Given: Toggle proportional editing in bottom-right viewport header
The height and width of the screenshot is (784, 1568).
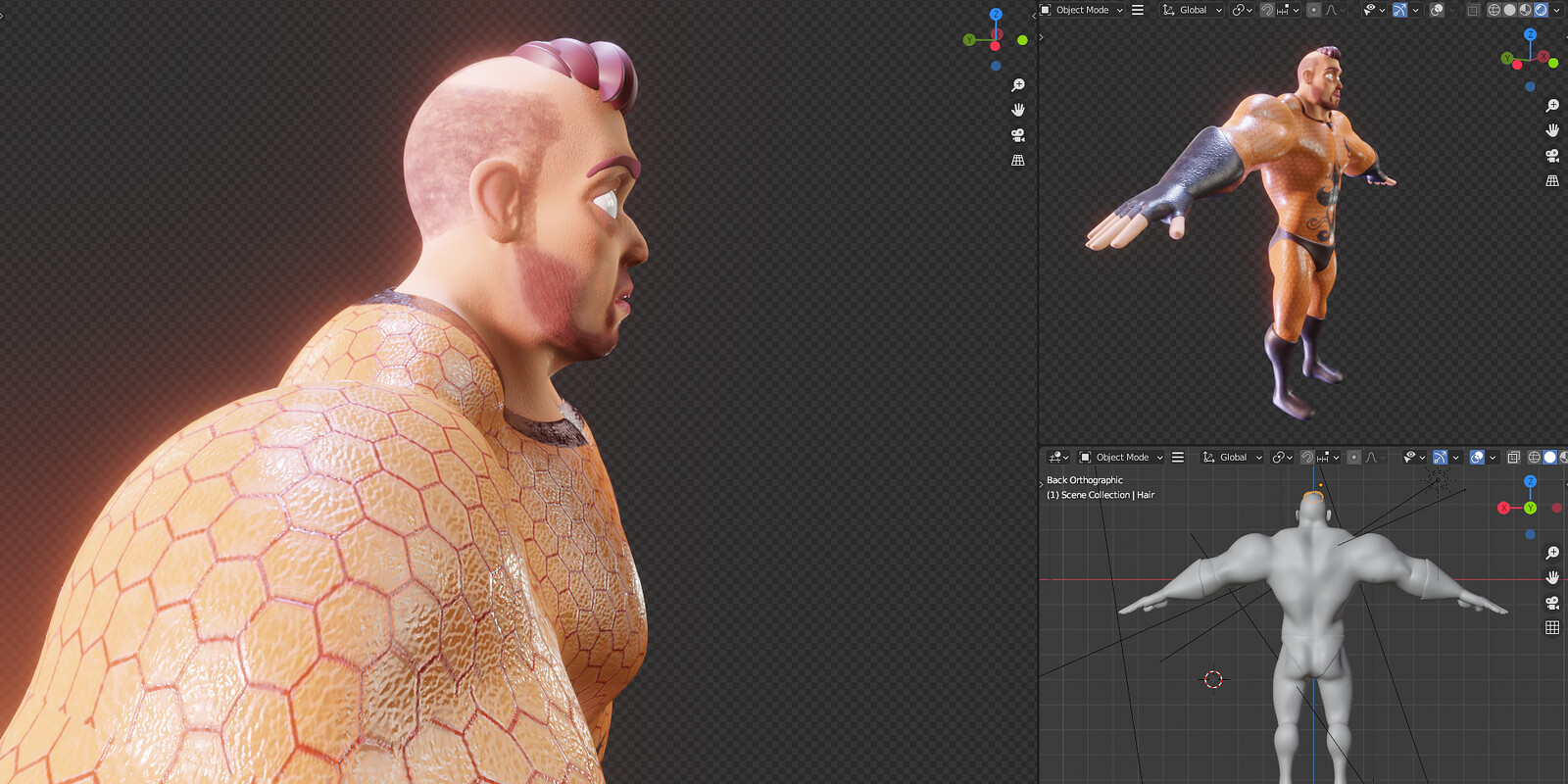Looking at the screenshot, I should [1353, 458].
